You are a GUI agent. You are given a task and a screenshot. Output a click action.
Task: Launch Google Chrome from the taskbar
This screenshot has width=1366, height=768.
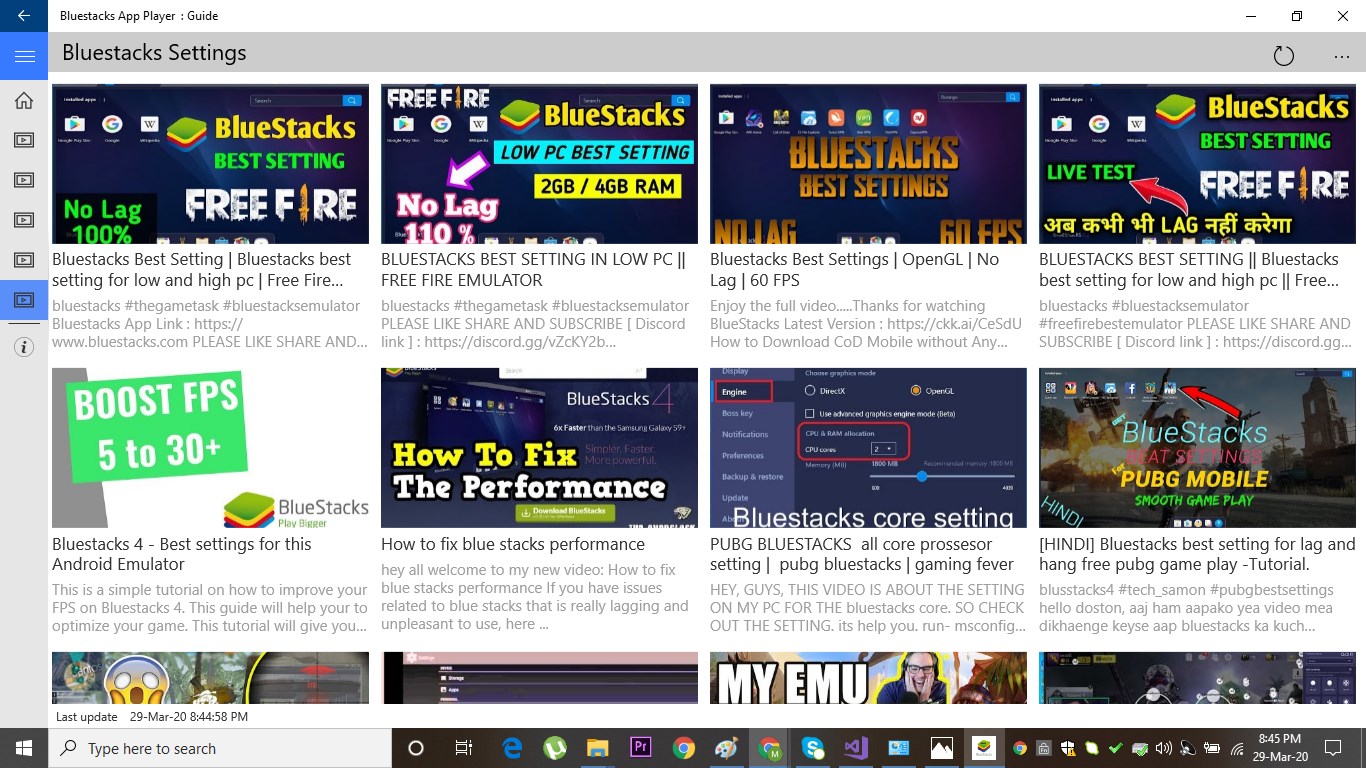(683, 747)
